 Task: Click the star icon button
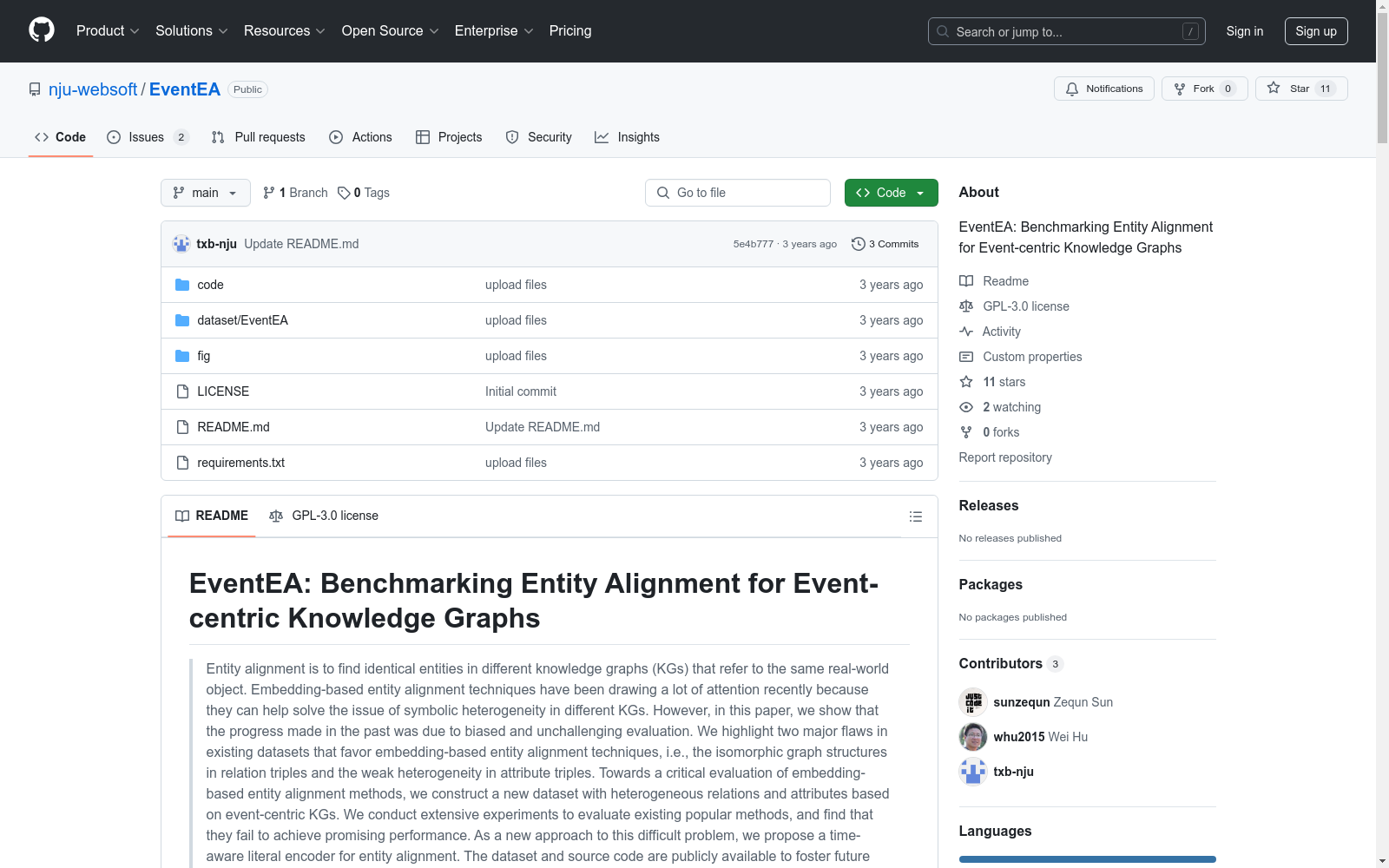(1274, 88)
